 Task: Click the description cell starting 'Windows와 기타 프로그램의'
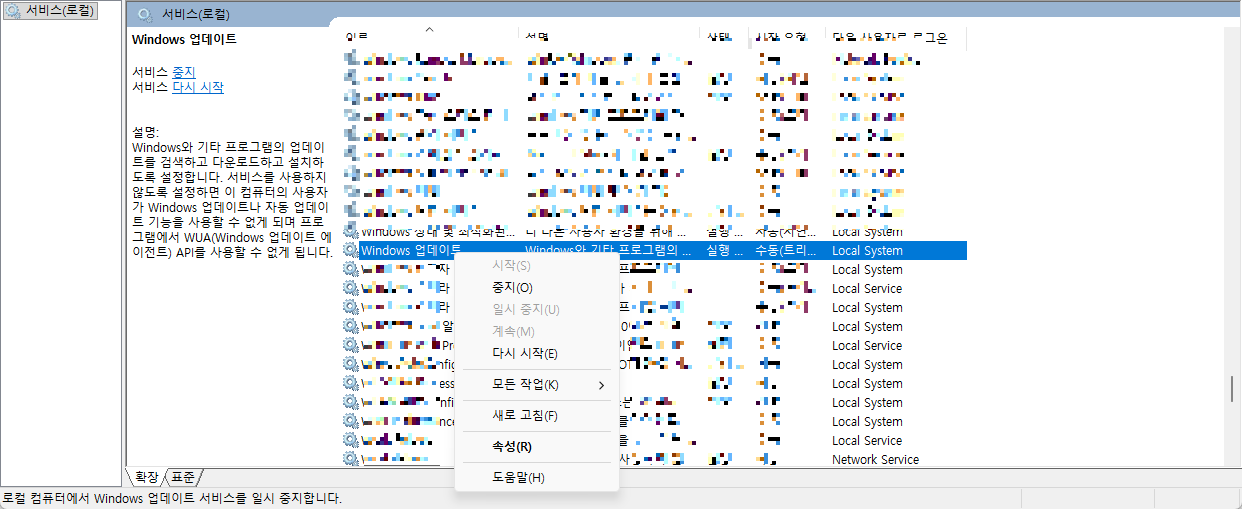[609, 251]
